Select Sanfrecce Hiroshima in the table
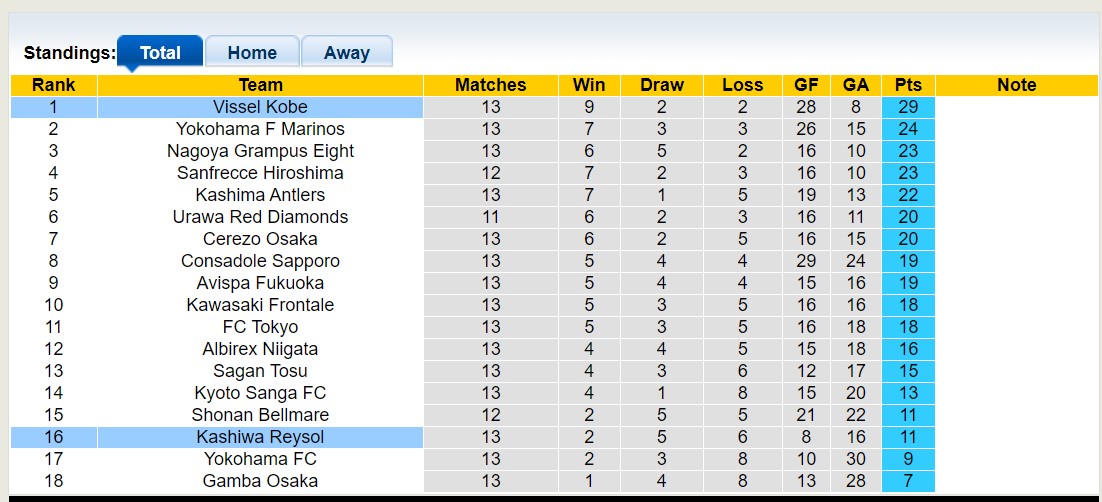 coord(260,173)
